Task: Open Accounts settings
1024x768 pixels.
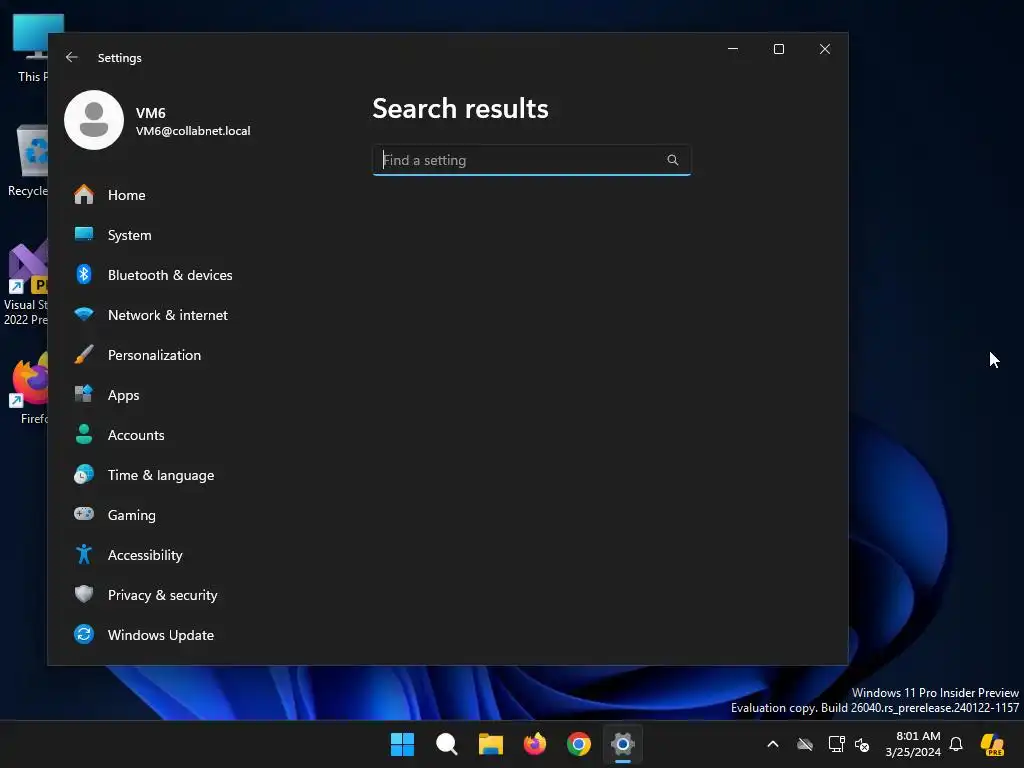Action: tap(136, 435)
